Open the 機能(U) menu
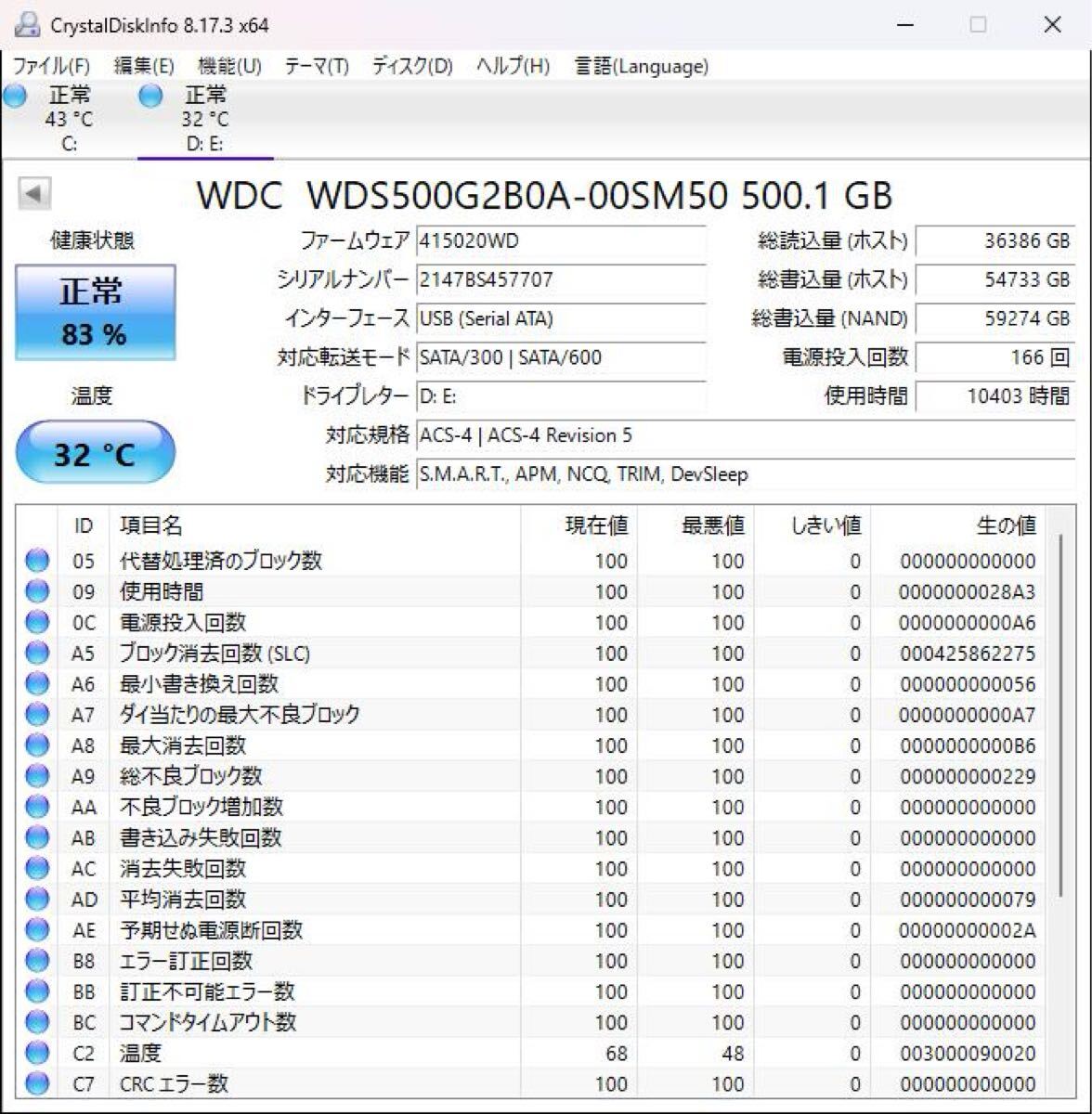This screenshot has width=1092, height=1114. point(229,66)
